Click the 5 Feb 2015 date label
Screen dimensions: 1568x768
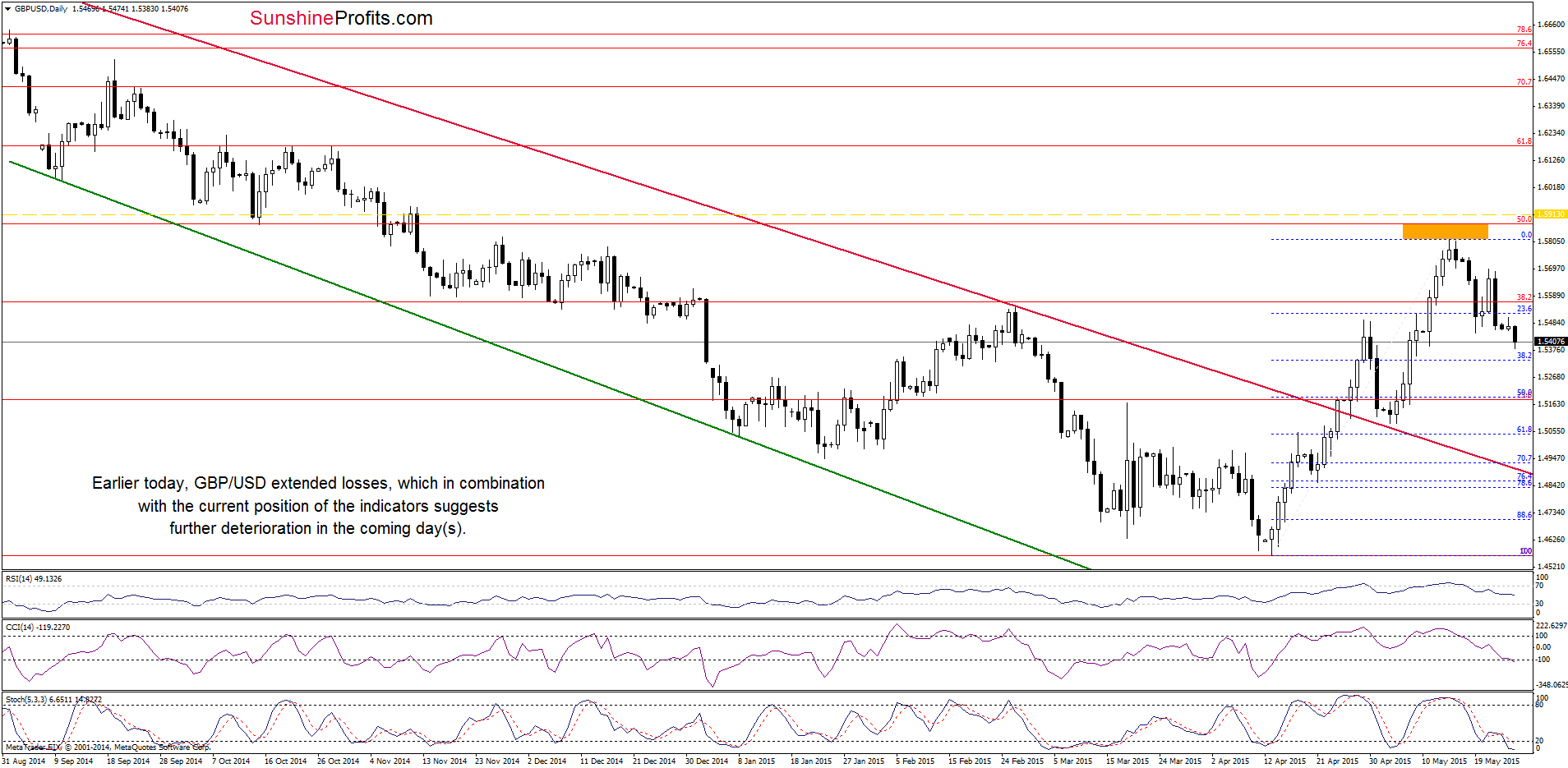pyautogui.click(x=915, y=761)
